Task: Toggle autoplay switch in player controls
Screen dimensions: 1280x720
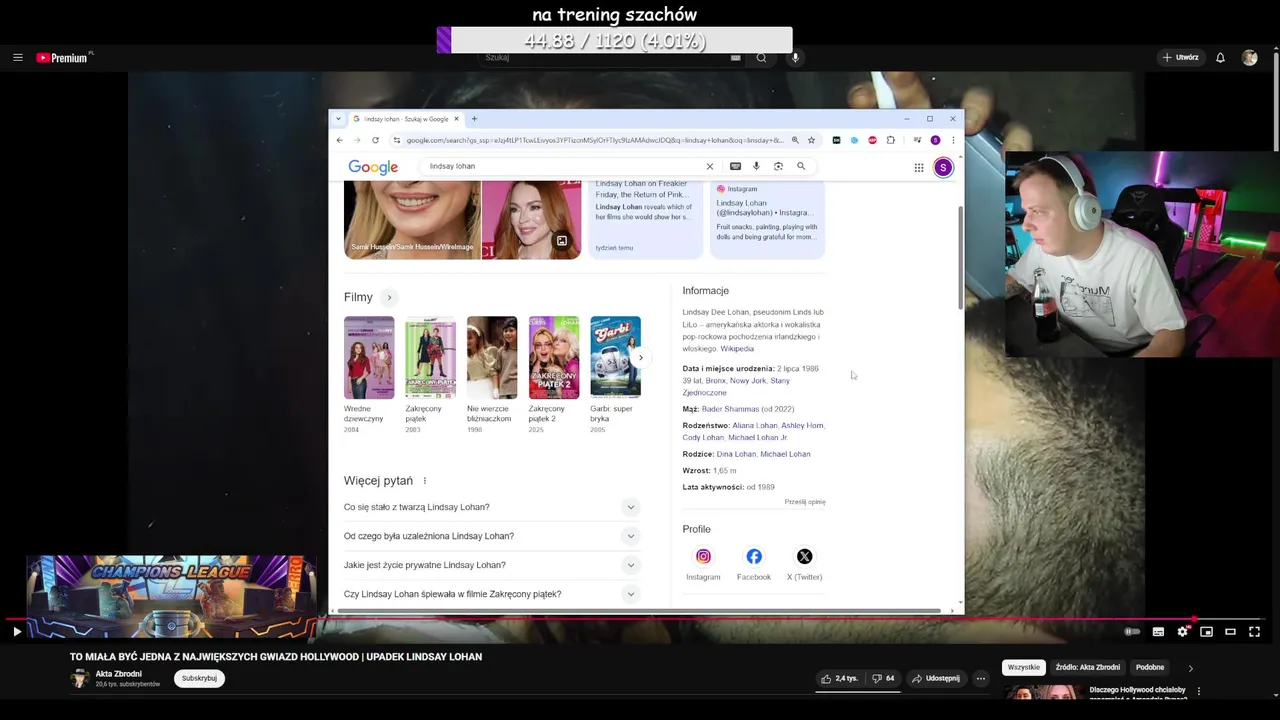Action: 1132,632
